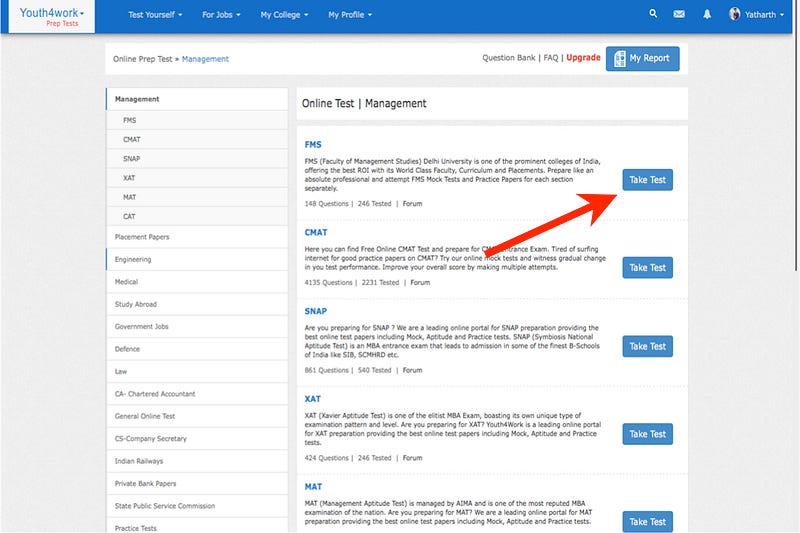
Task: Open Indian Railways category
Action: click(x=197, y=461)
